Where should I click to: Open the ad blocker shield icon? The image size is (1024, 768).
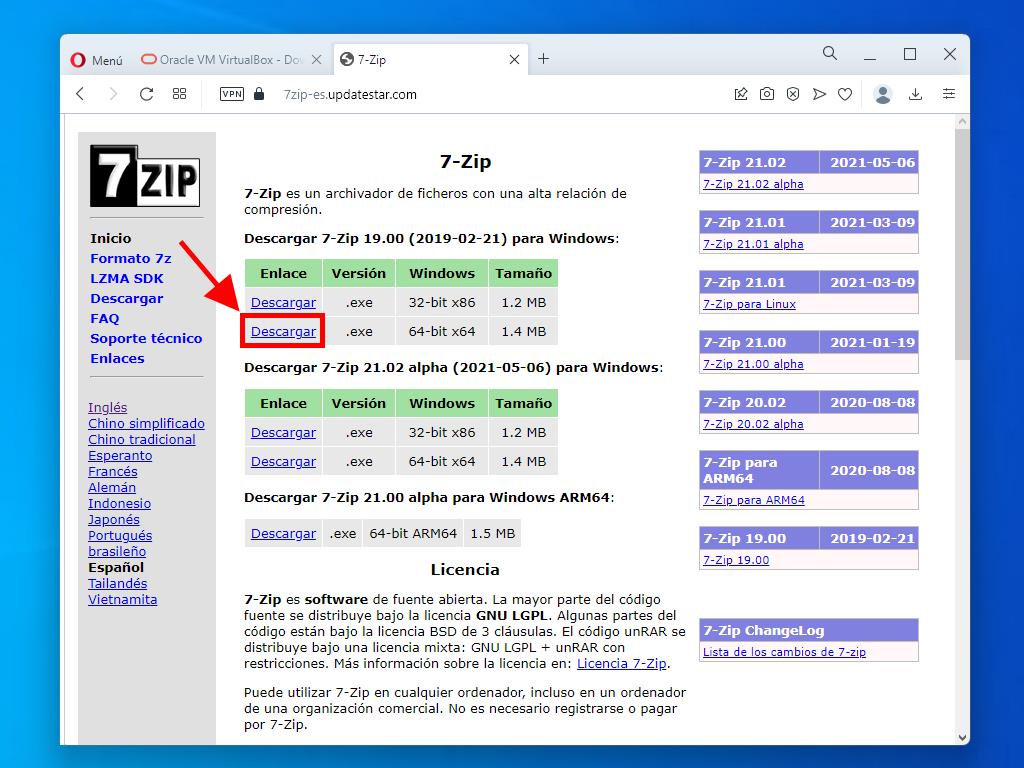point(793,95)
